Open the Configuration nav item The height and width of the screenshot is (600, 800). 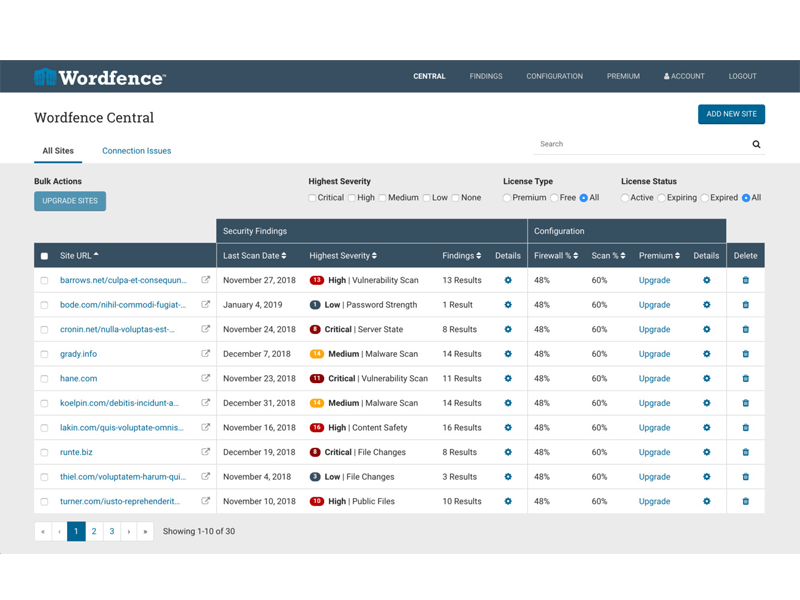[555, 76]
